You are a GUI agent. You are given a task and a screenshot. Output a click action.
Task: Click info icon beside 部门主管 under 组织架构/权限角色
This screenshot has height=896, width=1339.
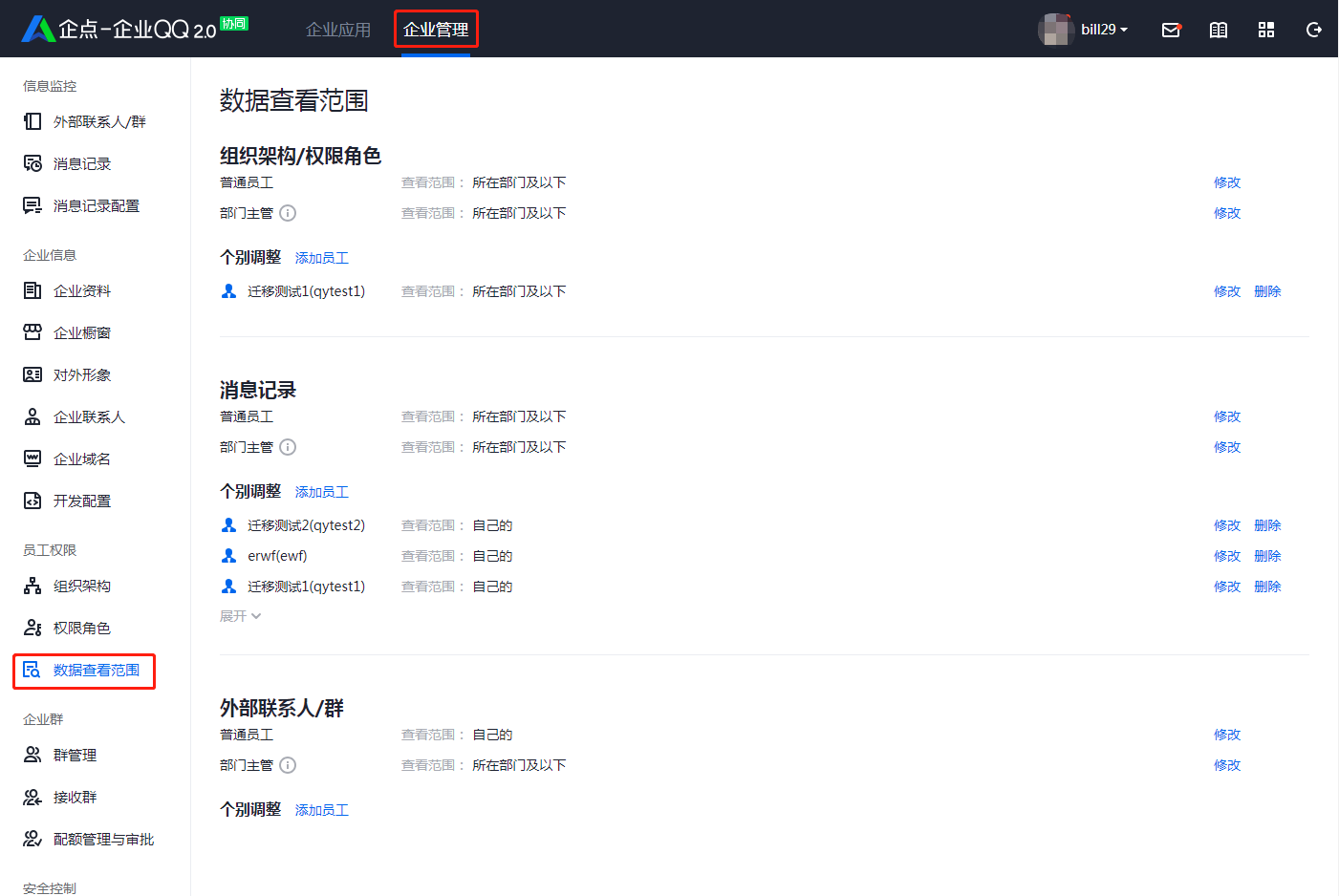tap(288, 213)
